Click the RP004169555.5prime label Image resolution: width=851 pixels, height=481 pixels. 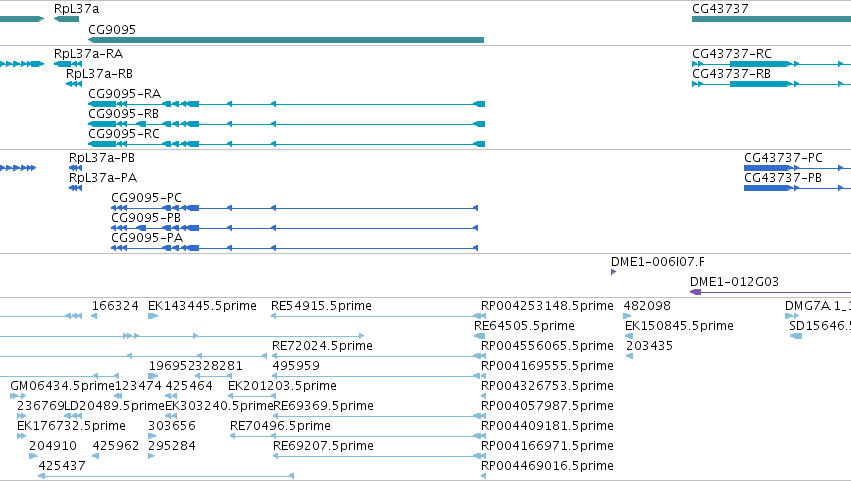click(547, 366)
